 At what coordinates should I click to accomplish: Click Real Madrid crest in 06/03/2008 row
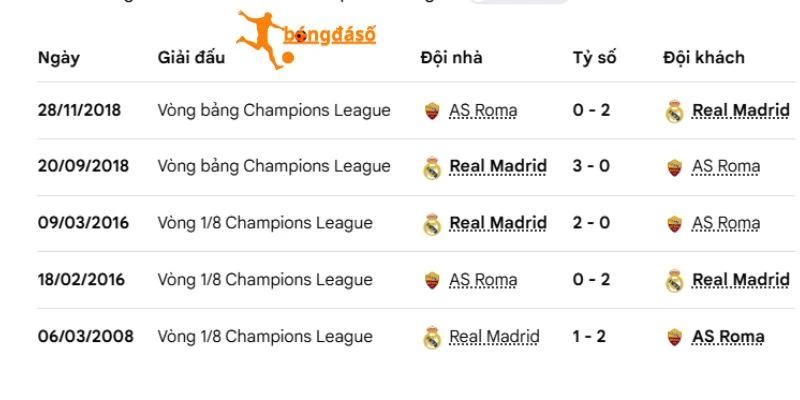432,337
